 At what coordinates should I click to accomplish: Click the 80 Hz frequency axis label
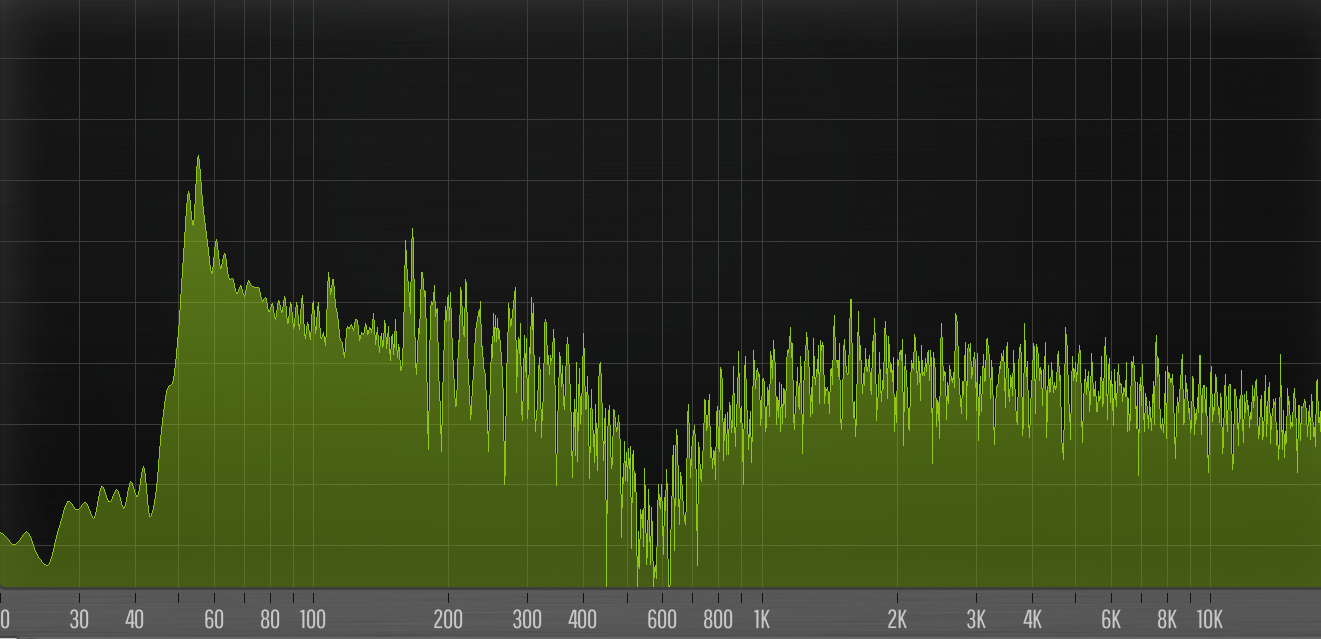tap(270, 619)
